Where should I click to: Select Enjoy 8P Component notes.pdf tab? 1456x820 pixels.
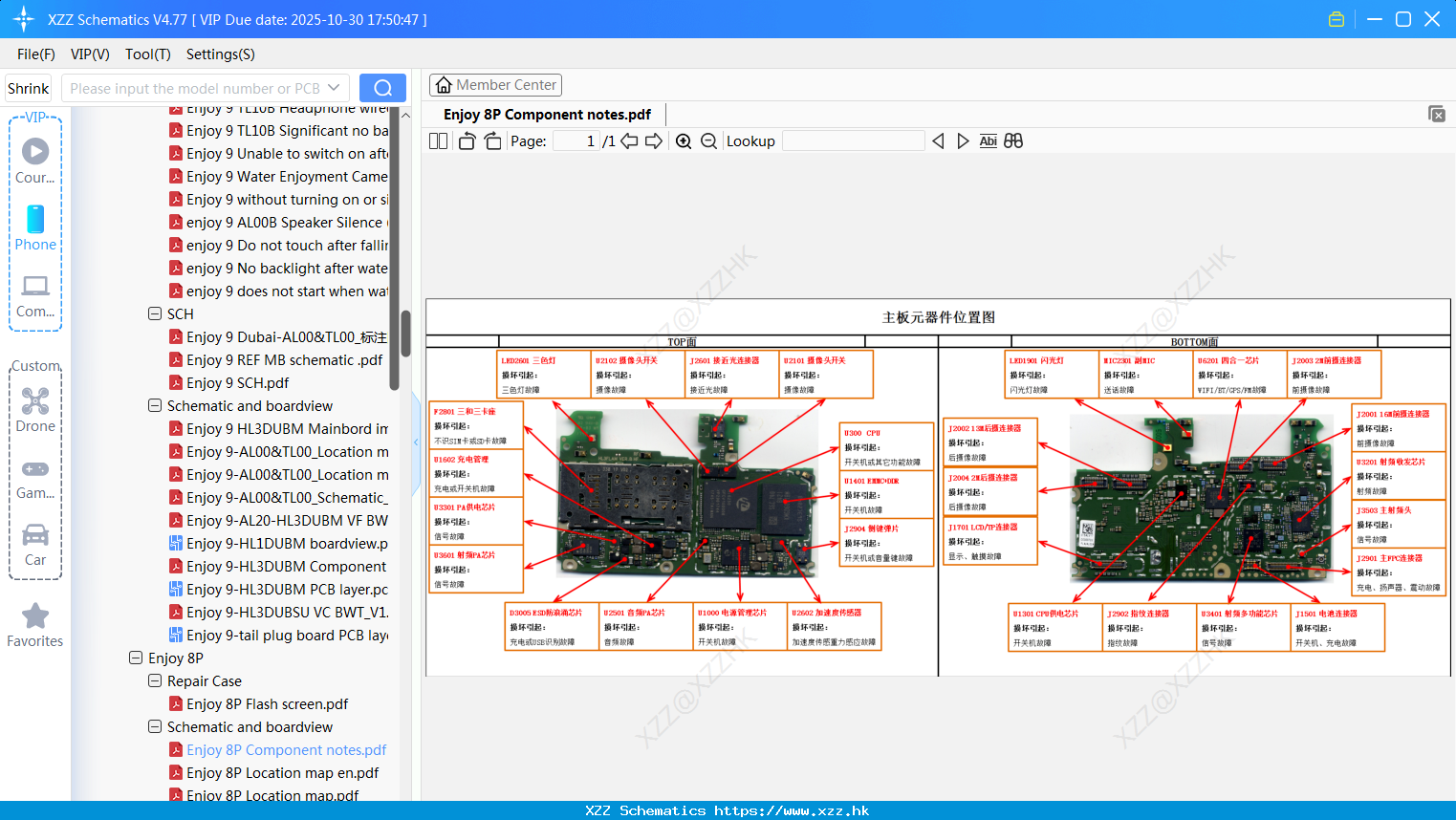coord(547,114)
